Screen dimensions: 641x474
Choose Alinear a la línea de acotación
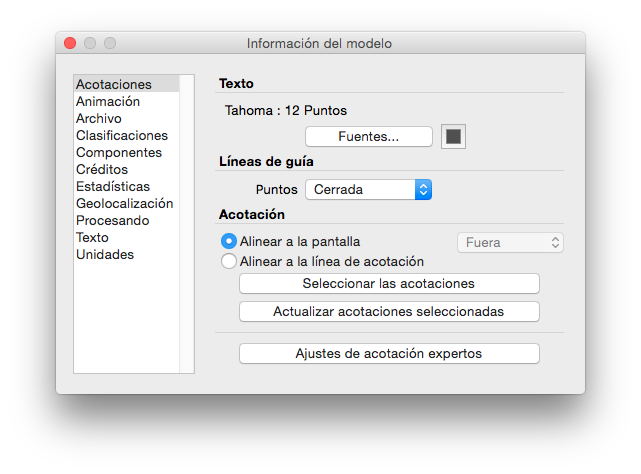tap(323, 261)
